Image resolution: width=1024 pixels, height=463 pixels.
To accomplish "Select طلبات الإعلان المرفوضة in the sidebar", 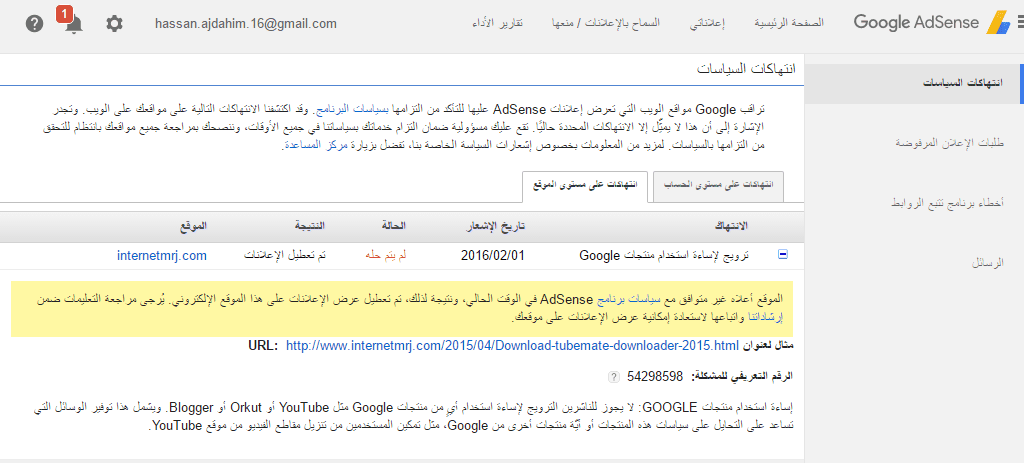I will pyautogui.click(x=950, y=142).
